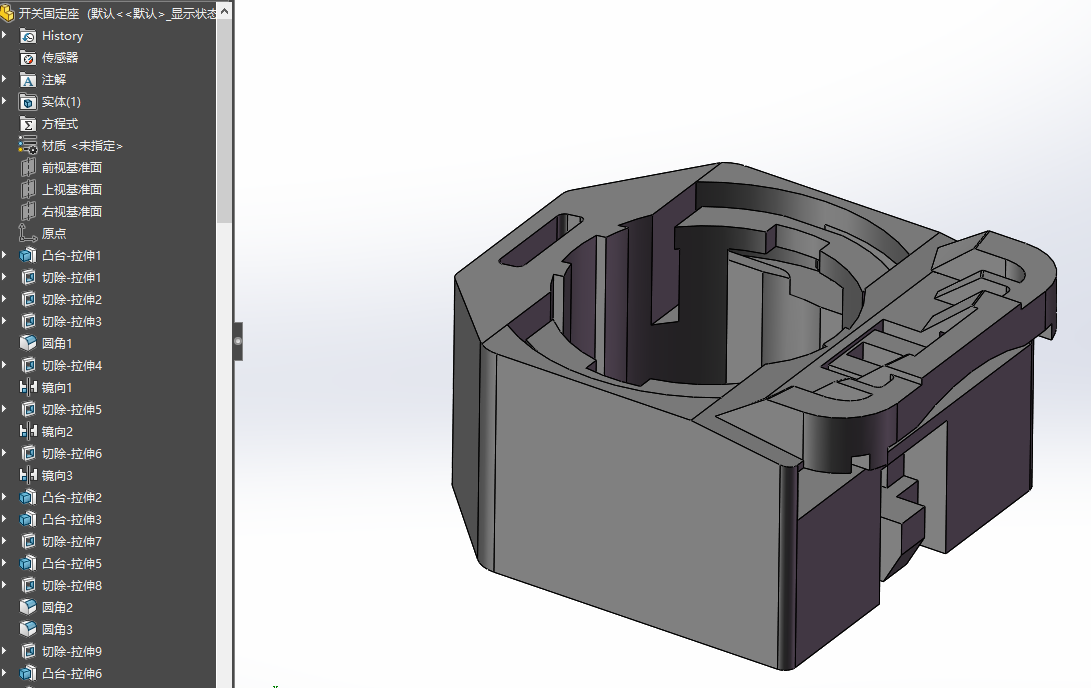Click the 原点 origin icon

pyautogui.click(x=28, y=234)
